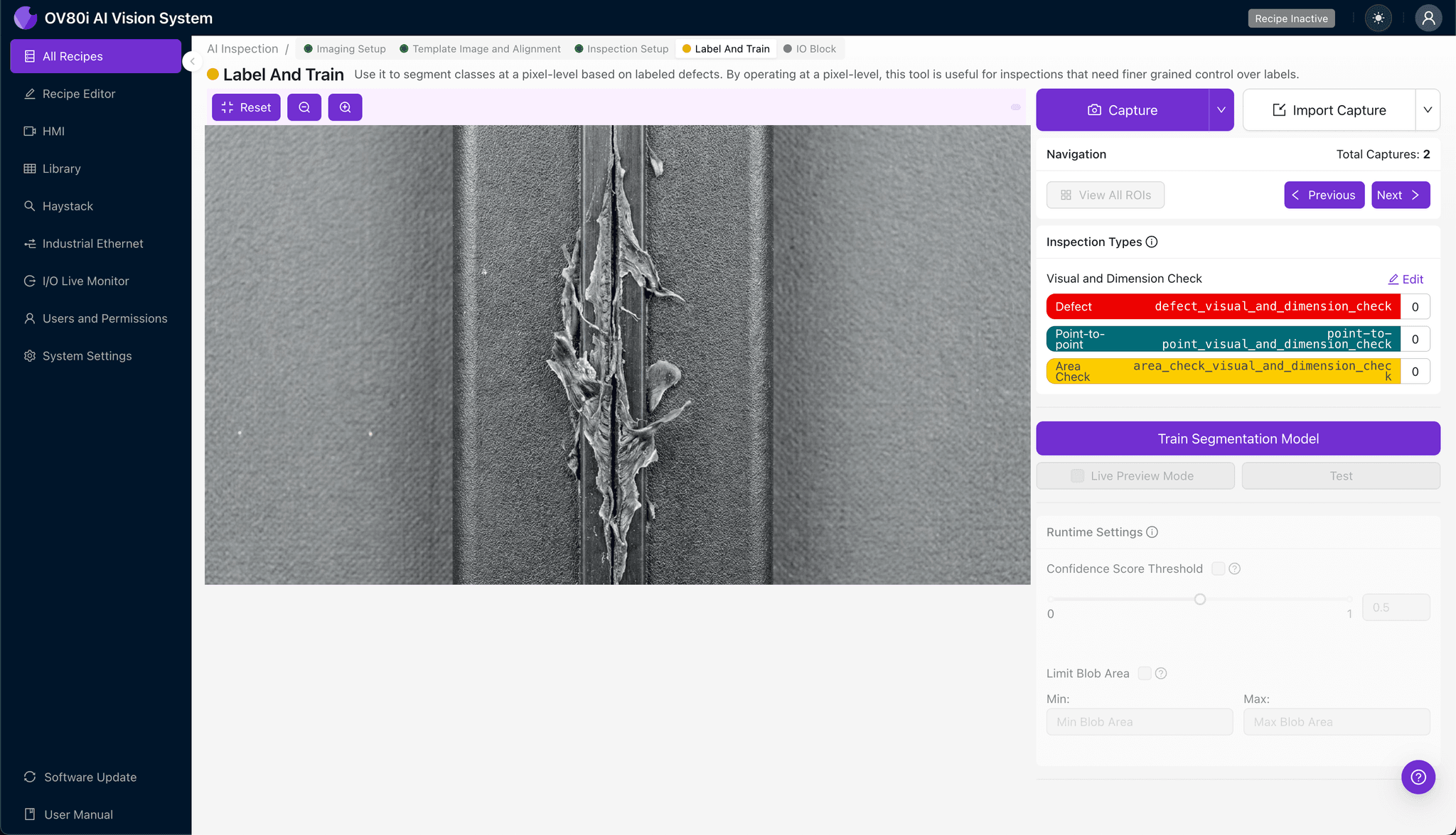The height and width of the screenshot is (835, 1456).
Task: Edit Visual and Dimension Check
Action: click(x=1406, y=279)
